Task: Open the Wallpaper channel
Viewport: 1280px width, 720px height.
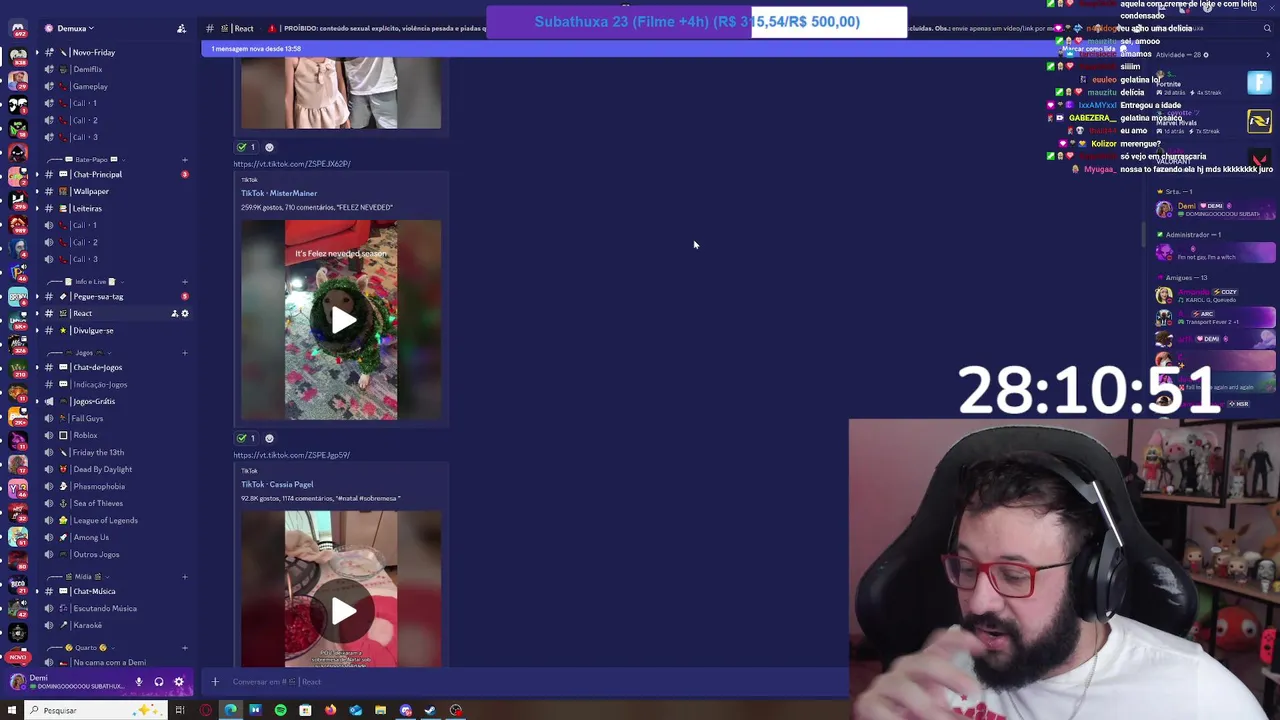Action: click(115, 191)
